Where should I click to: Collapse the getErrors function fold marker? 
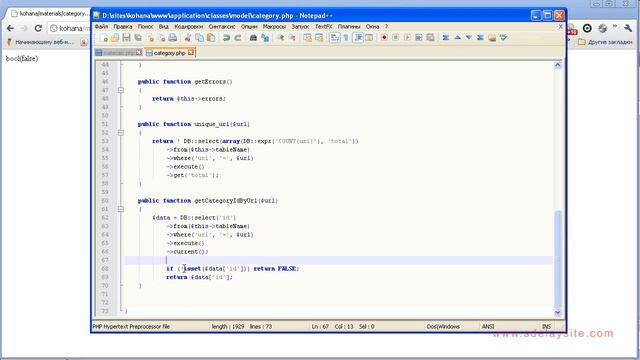click(x=121, y=90)
